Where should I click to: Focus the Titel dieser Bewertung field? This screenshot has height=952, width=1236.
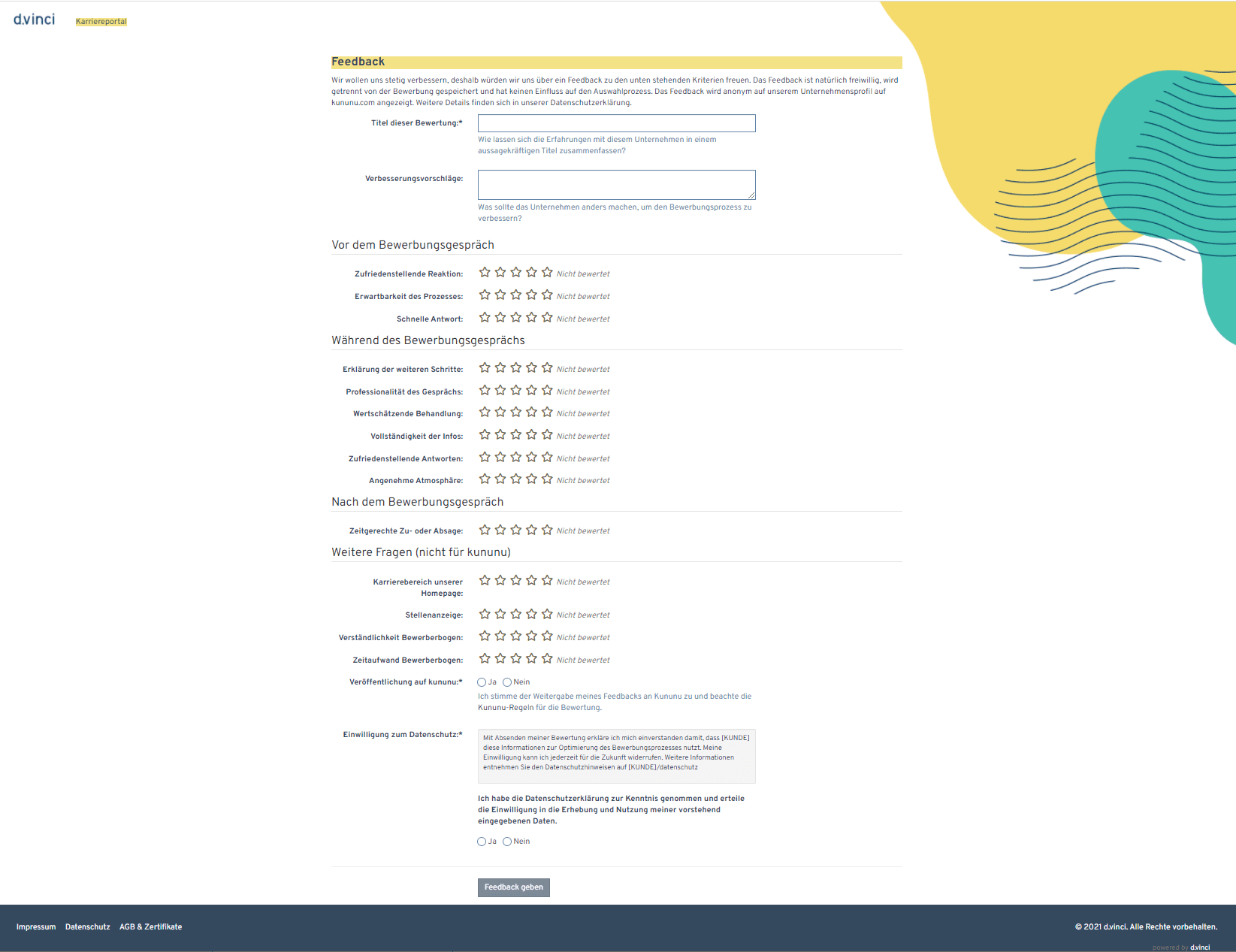(616, 123)
